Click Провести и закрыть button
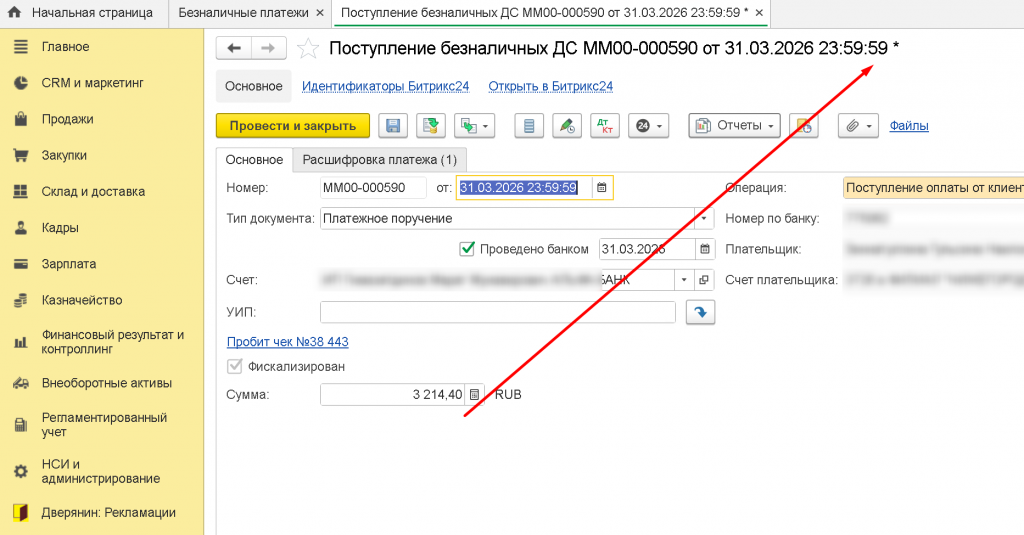The image size is (1024, 535). [x=293, y=125]
